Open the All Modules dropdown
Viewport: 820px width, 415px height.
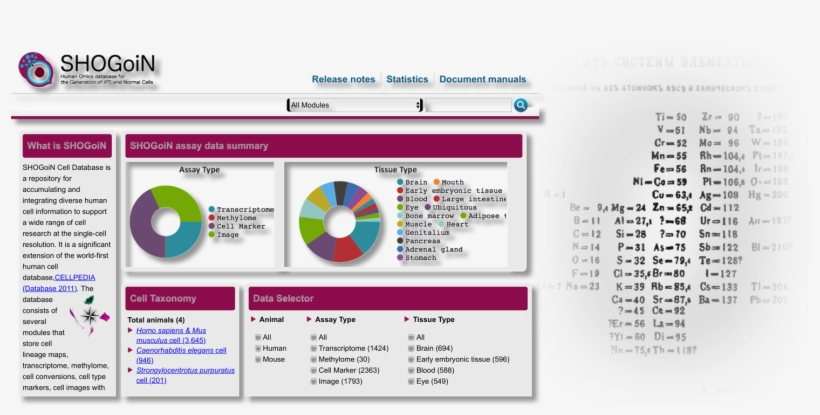[x=355, y=105]
